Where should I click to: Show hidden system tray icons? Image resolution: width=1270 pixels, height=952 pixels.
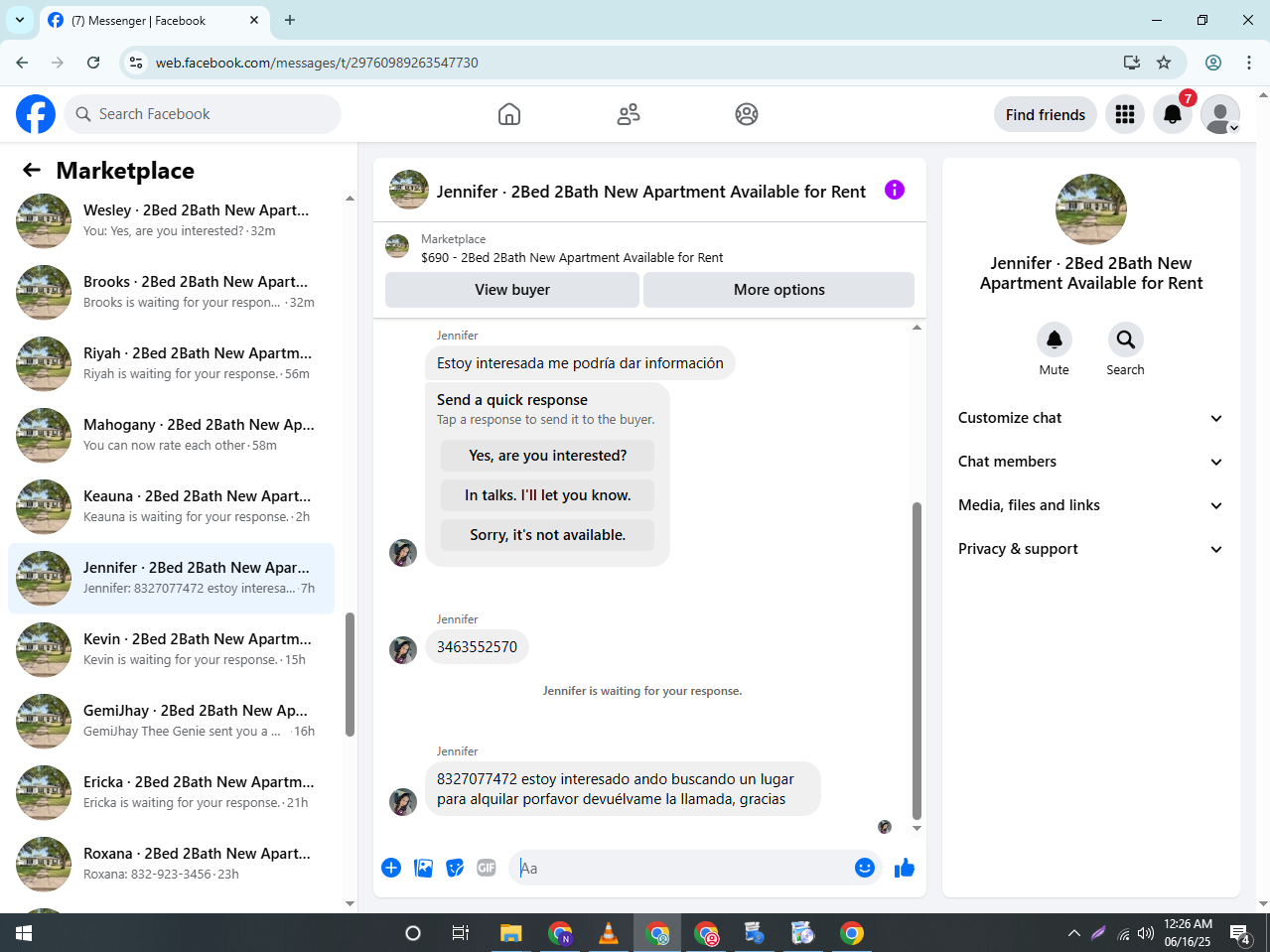(x=1073, y=933)
